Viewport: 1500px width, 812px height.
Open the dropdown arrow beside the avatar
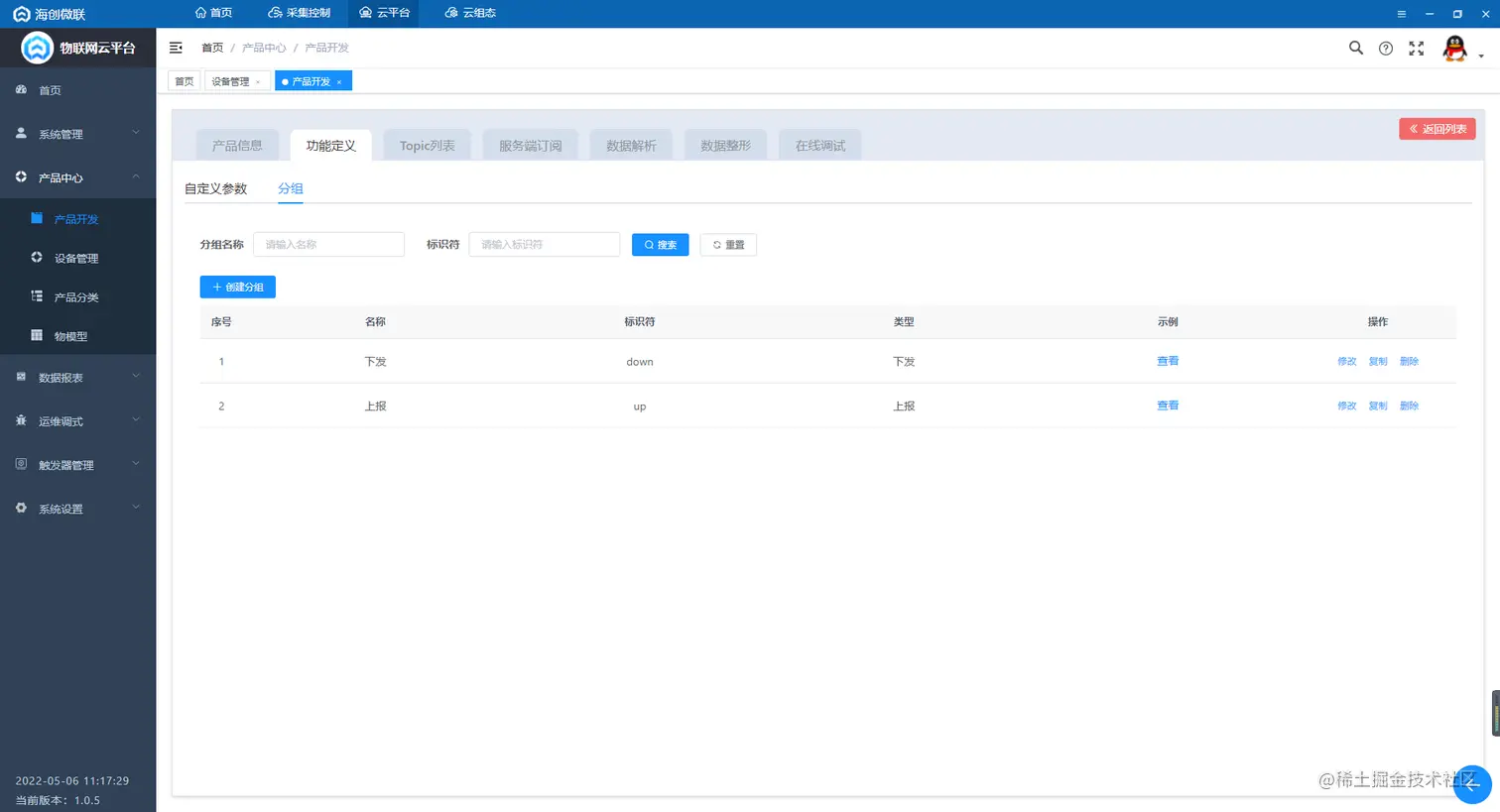click(x=1481, y=57)
